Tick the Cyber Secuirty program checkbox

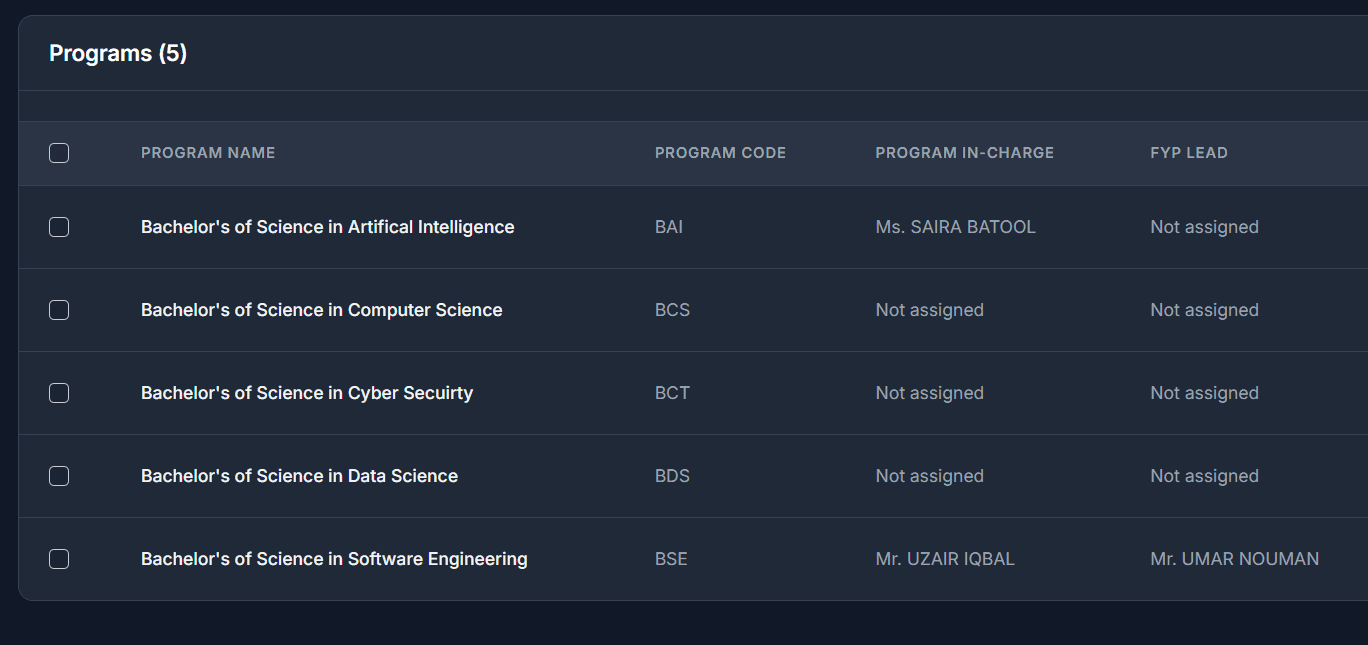coord(59,393)
